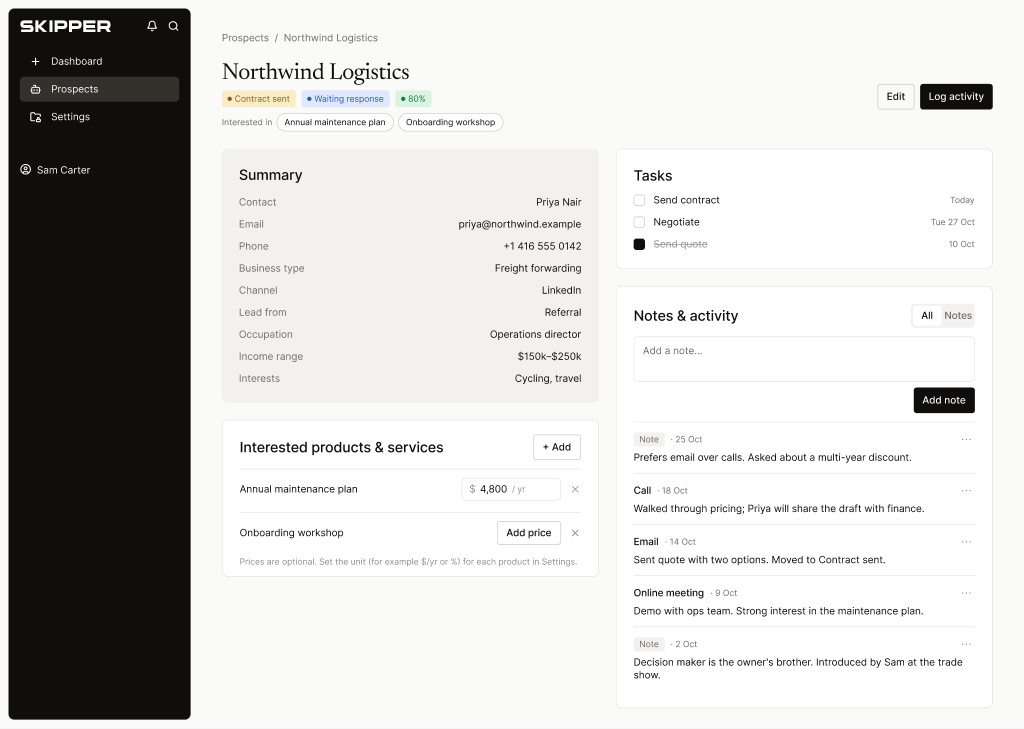
Task: Click the Email entry label
Action: coord(646,542)
